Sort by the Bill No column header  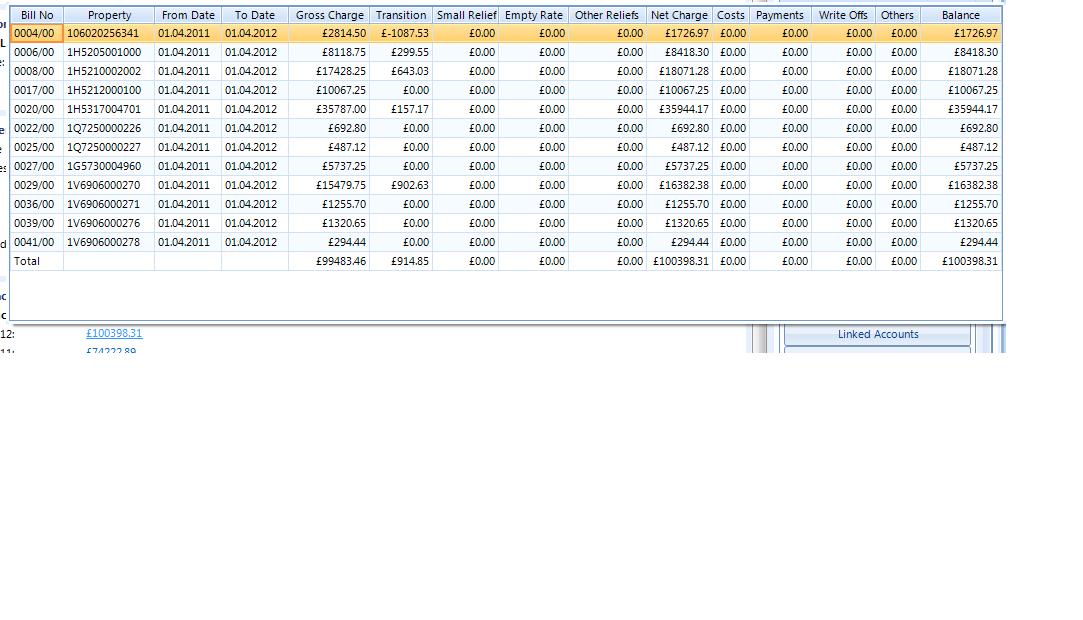pos(37,15)
